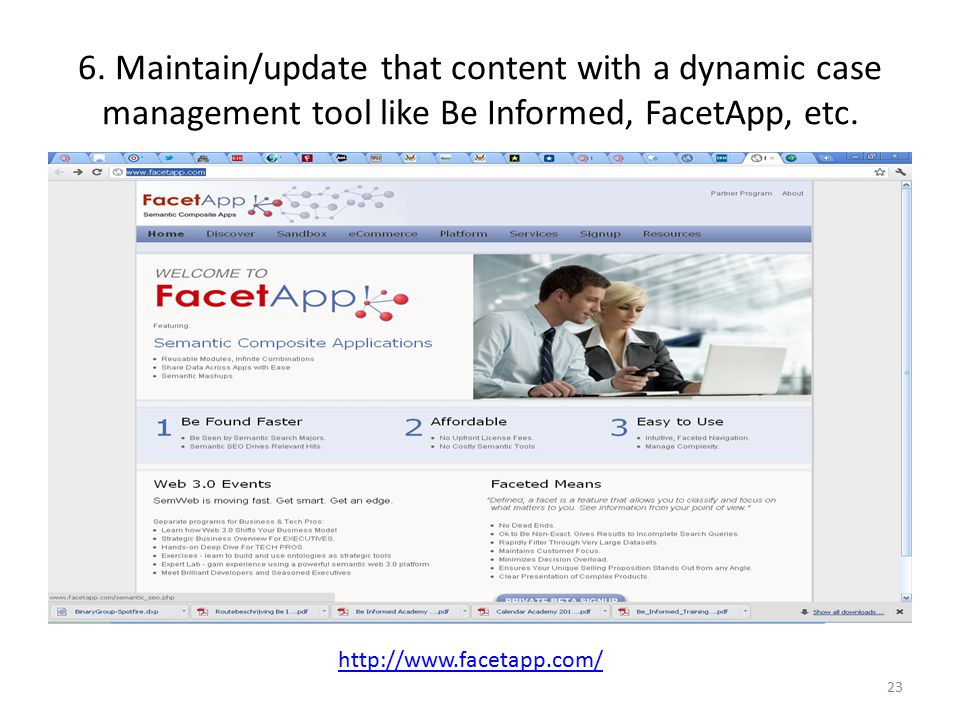960x720 pixels.
Task: Click file icon of BinaryGroup-Spotfire download
Action: tap(62, 612)
